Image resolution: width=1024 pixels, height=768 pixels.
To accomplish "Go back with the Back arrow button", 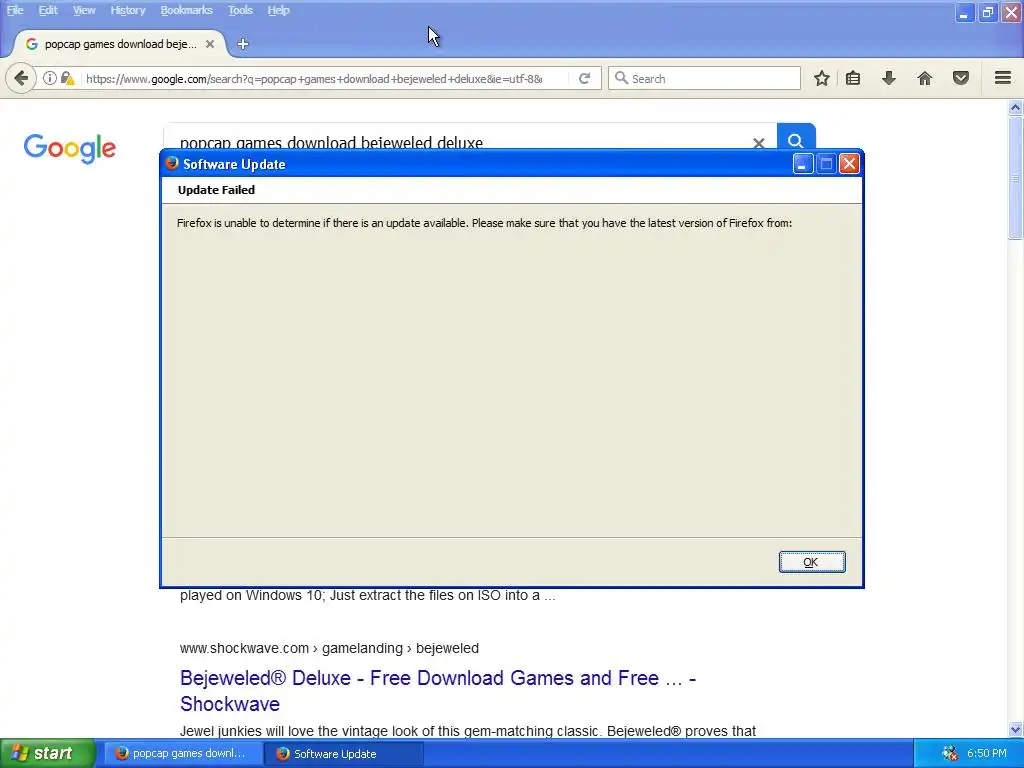I will pos(21,78).
